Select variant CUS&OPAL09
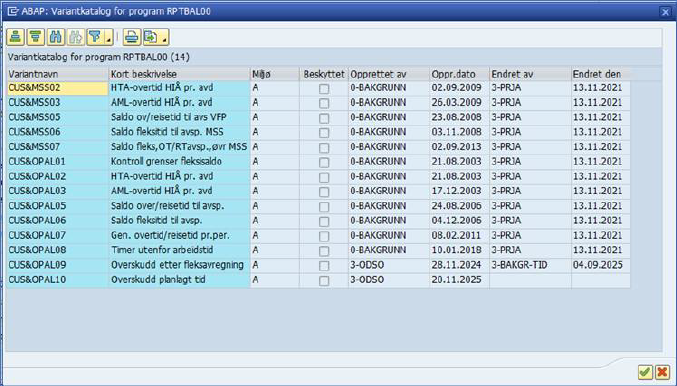Image resolution: width=677 pixels, height=386 pixels. click(x=57, y=265)
